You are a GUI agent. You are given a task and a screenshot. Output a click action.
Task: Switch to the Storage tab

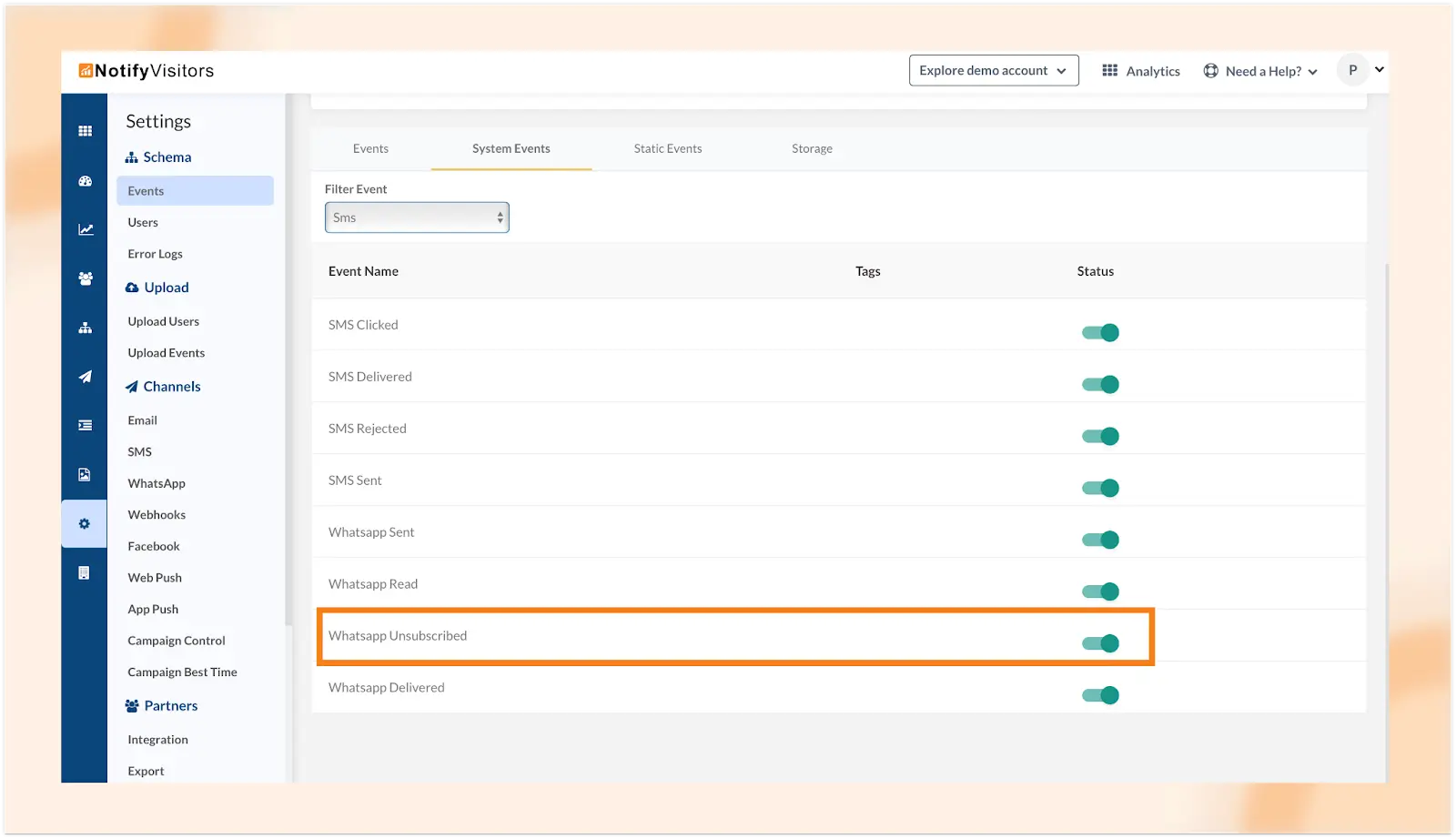coord(812,148)
